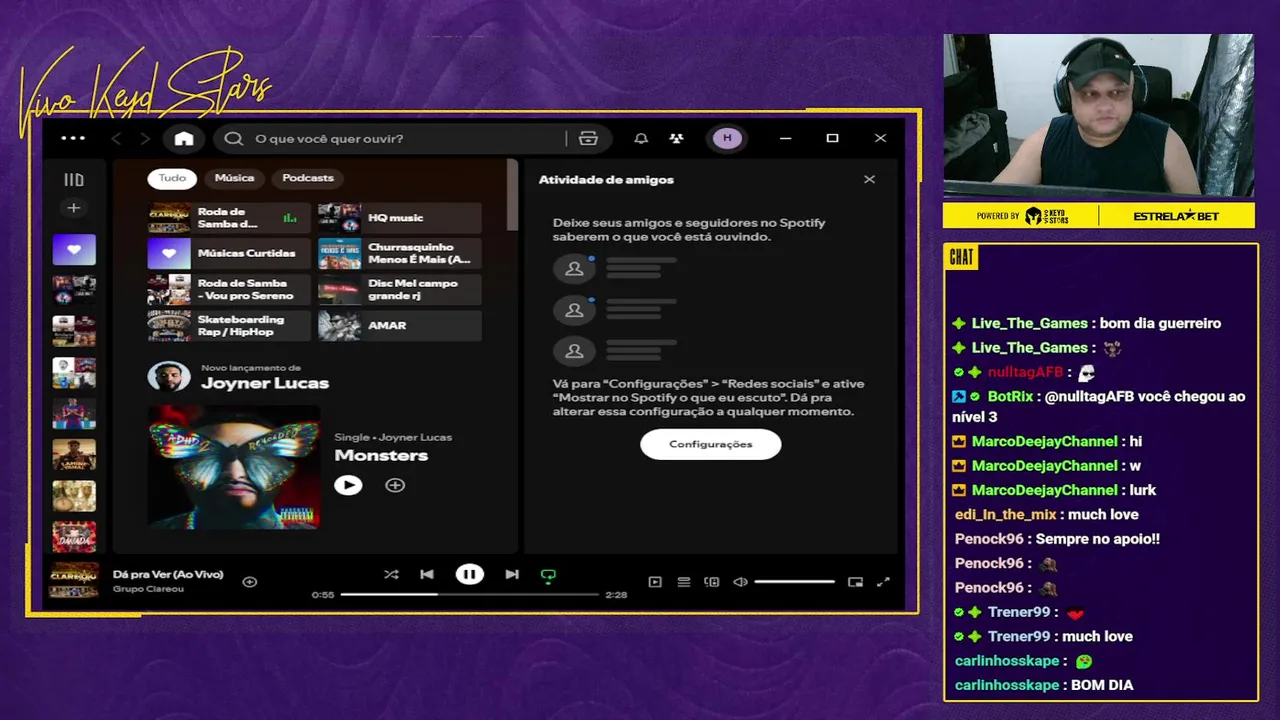Viewport: 1280px width, 720px height.
Task: Click now playing cover art thumbnail
Action: pos(74,580)
